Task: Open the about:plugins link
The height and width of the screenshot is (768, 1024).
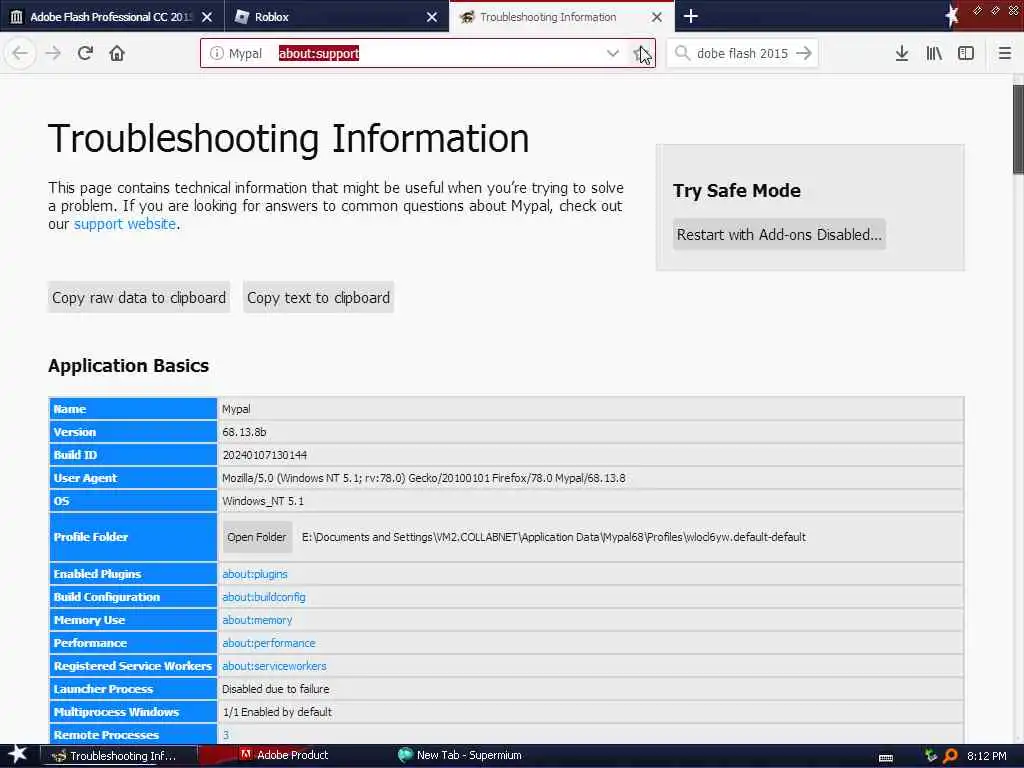Action: (x=255, y=574)
